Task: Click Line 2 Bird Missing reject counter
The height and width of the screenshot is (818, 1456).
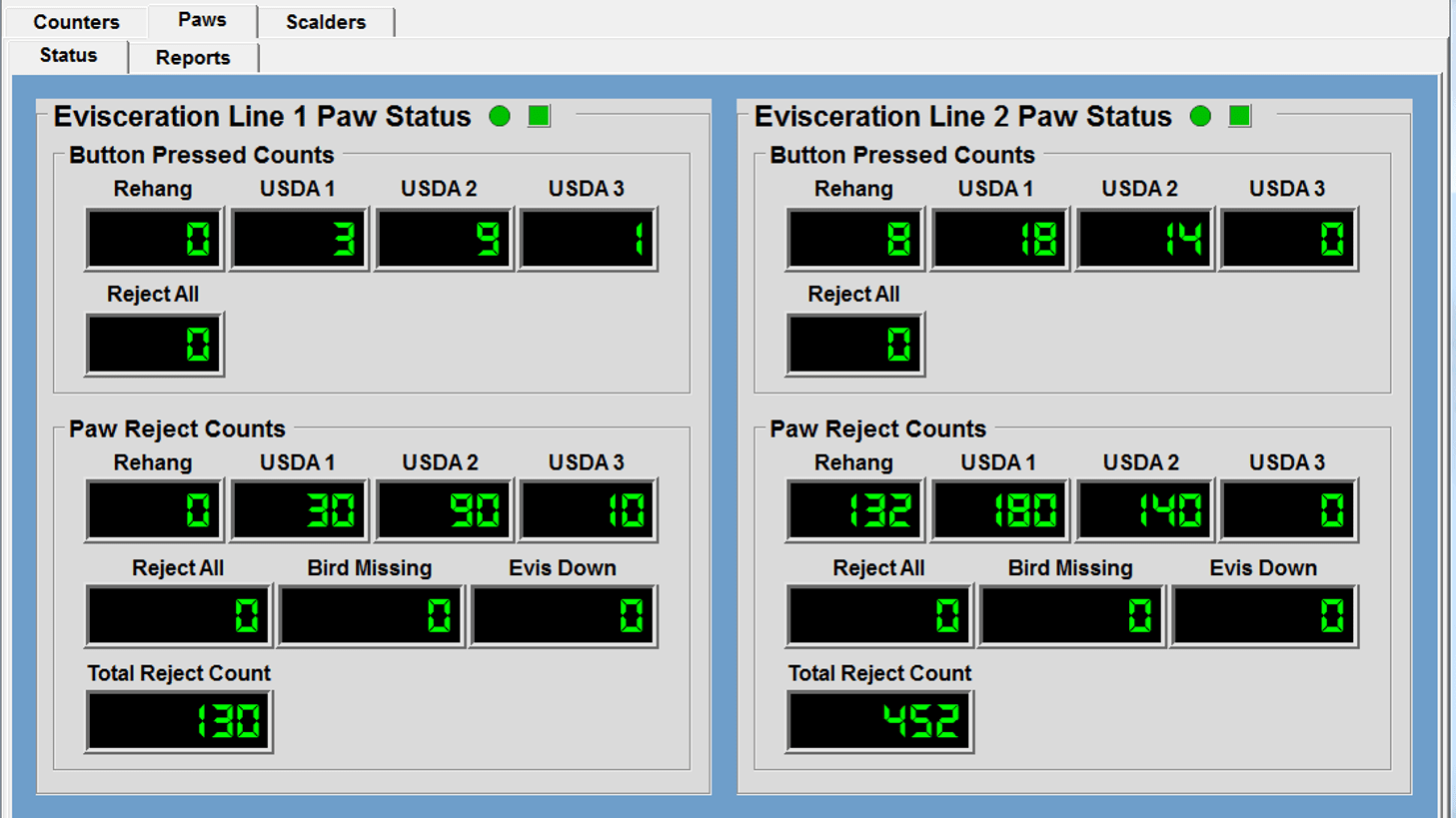Action: pyautogui.click(x=1071, y=616)
